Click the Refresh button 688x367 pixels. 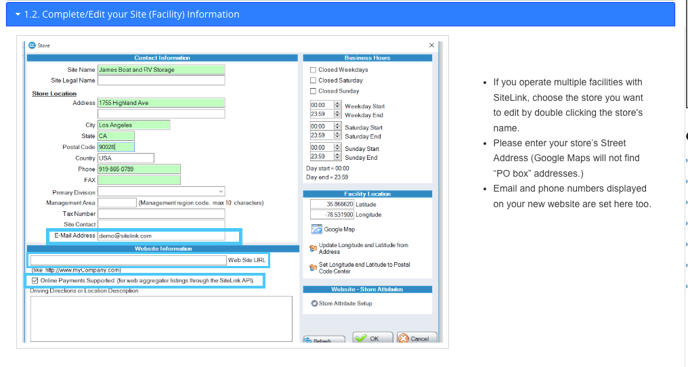tap(324, 340)
